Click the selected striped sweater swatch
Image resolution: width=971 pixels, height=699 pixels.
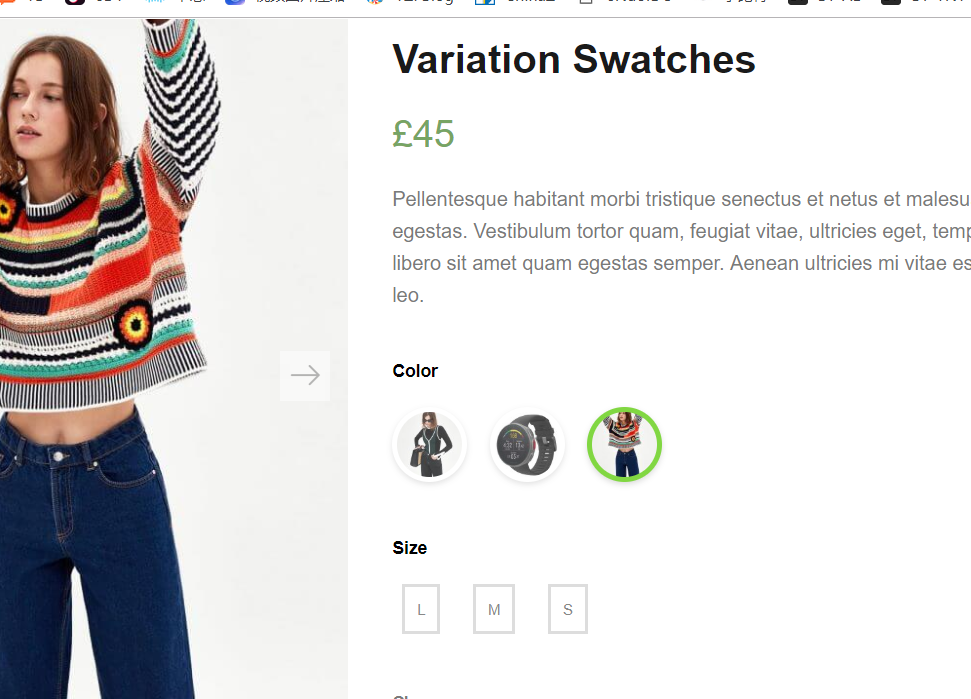[624, 445]
